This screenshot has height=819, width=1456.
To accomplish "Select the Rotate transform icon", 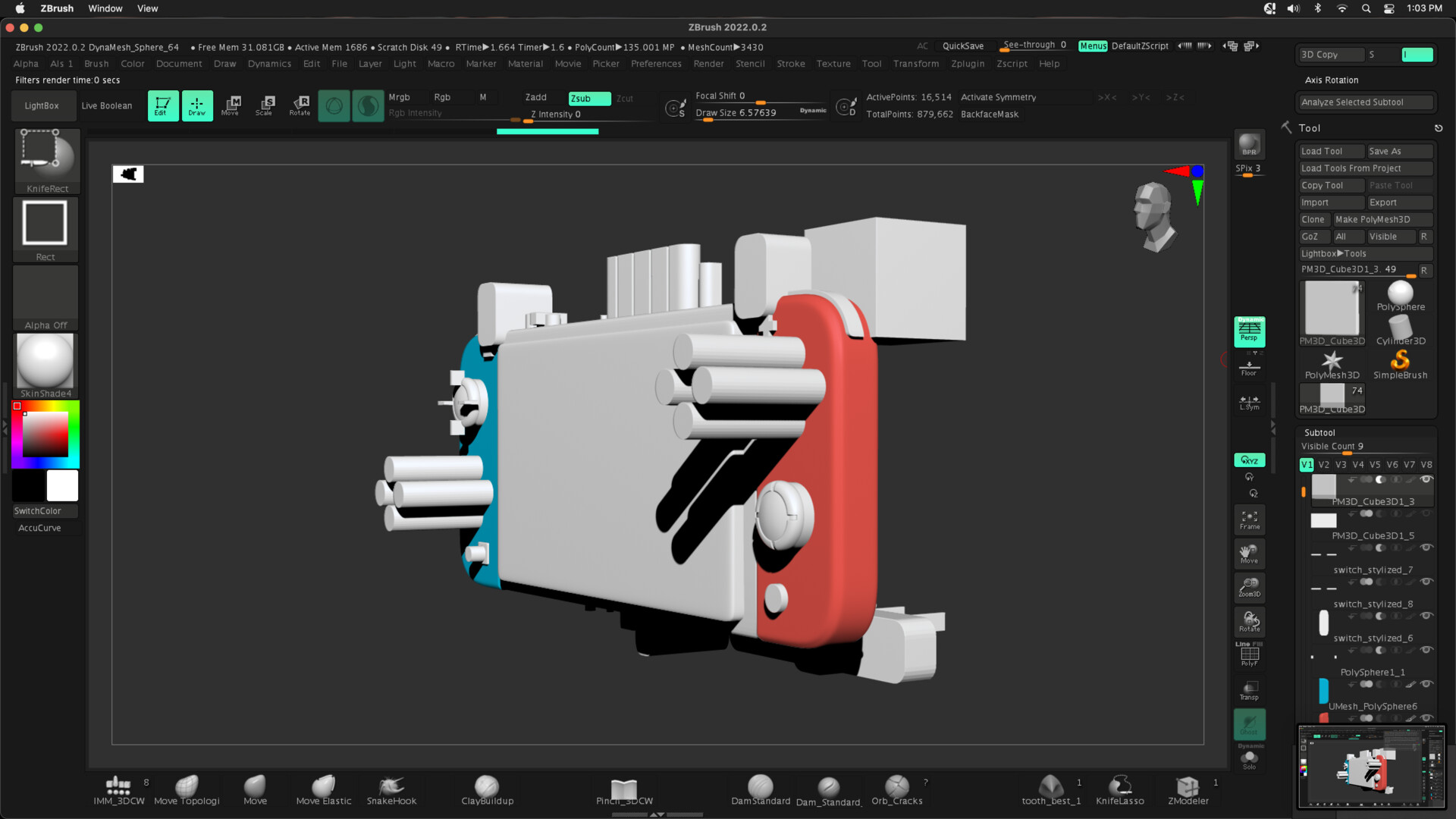I will point(300,105).
